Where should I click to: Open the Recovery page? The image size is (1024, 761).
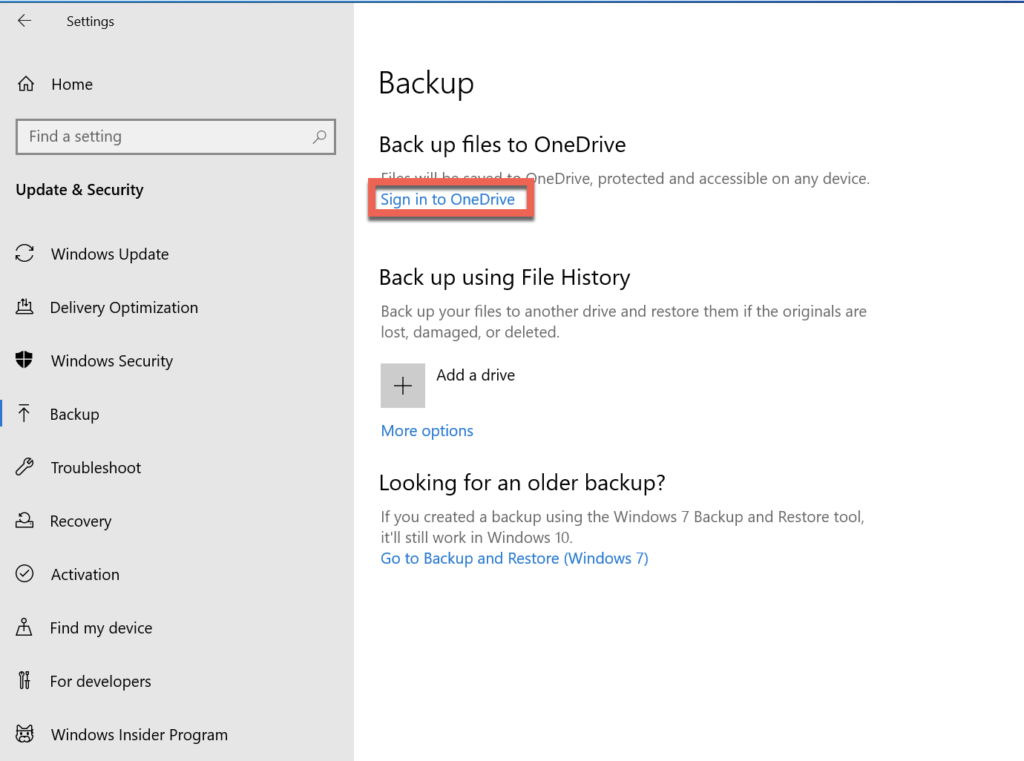coord(81,521)
